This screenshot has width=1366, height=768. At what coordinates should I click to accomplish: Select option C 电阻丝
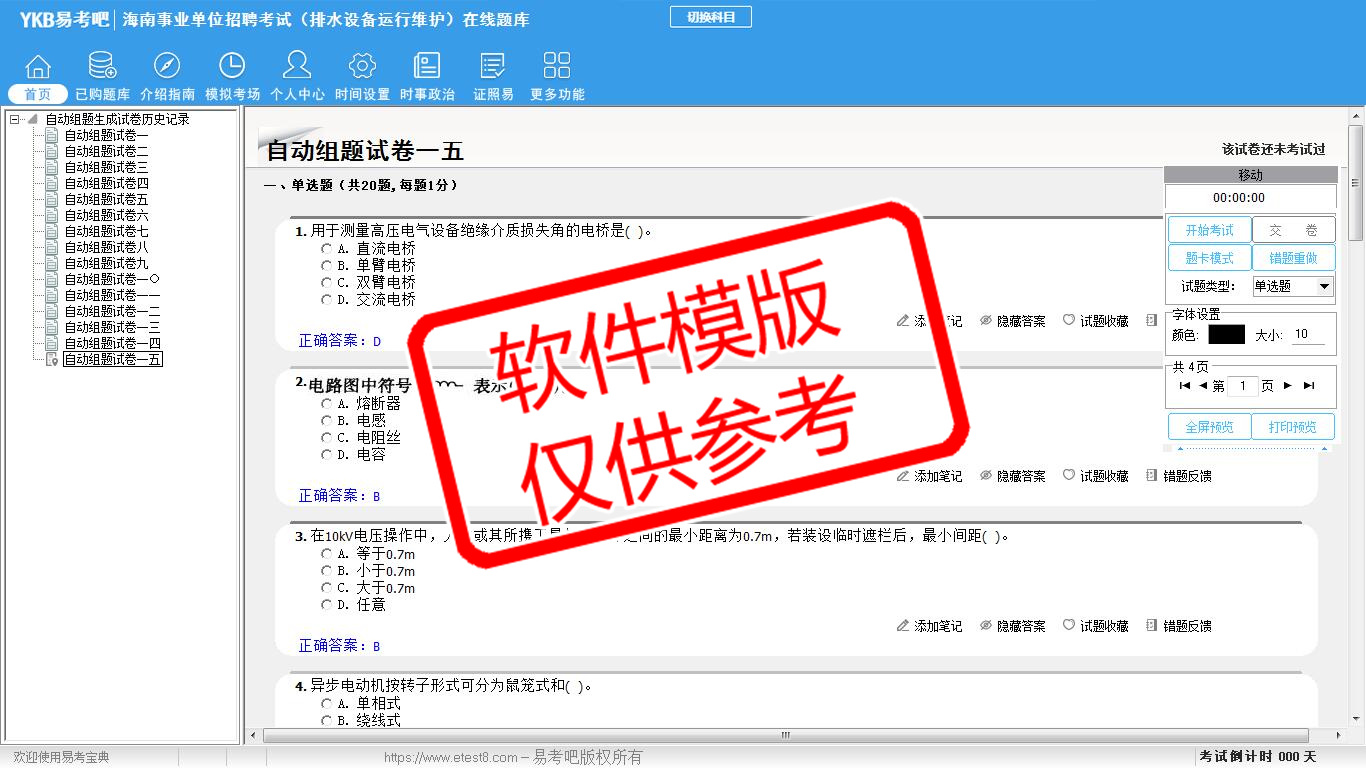(326, 437)
